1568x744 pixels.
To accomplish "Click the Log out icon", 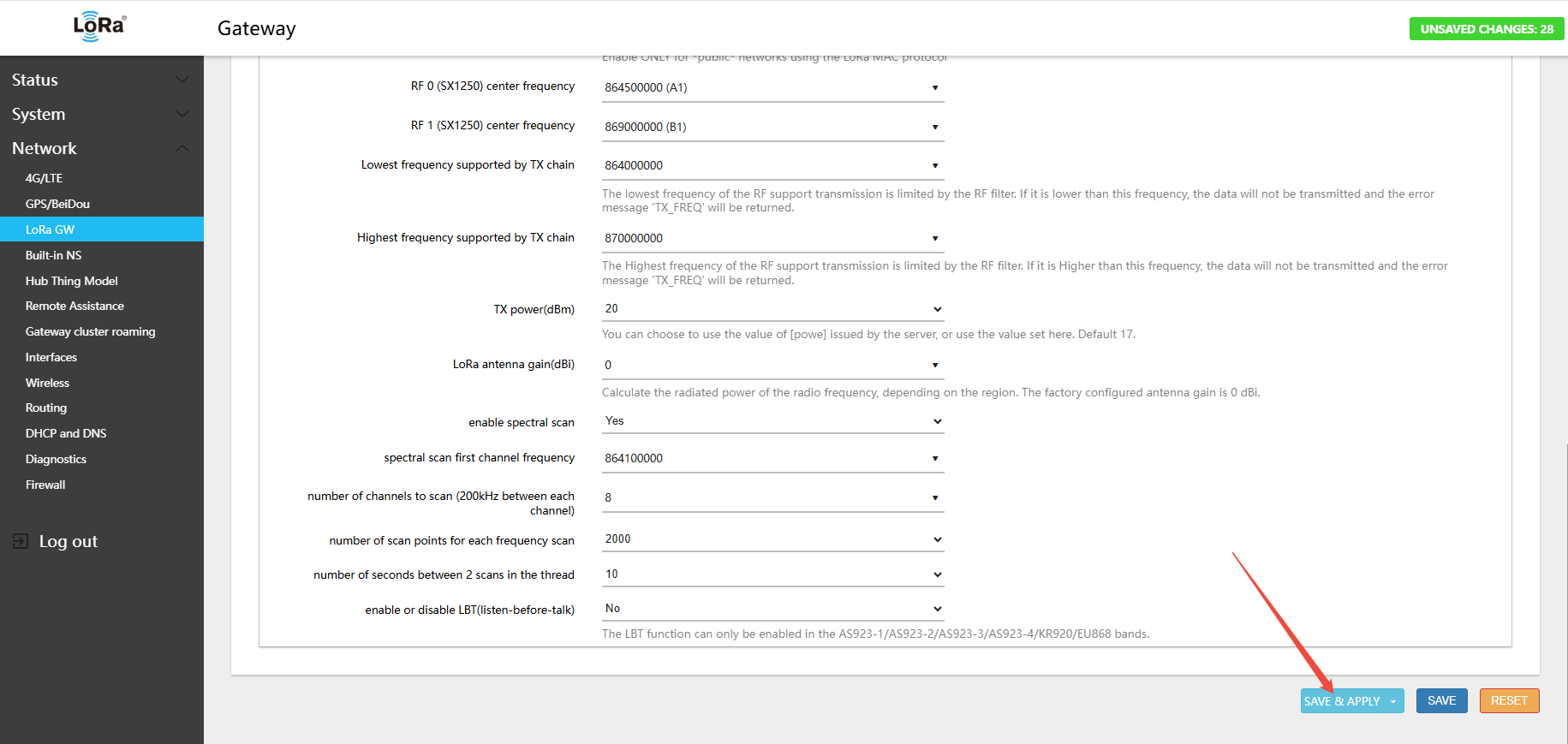I will coord(21,541).
